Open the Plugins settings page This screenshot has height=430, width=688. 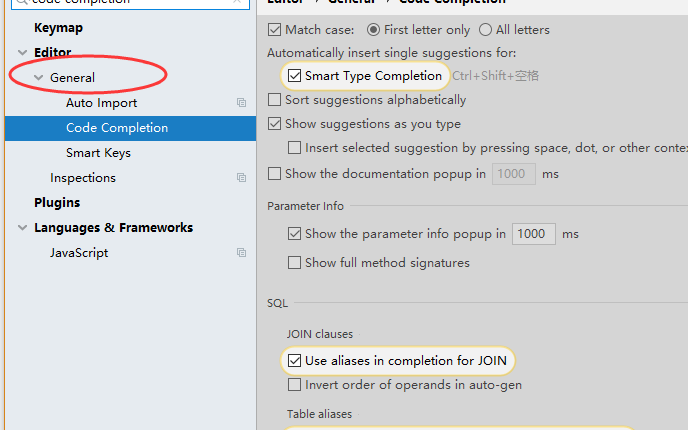pos(57,203)
